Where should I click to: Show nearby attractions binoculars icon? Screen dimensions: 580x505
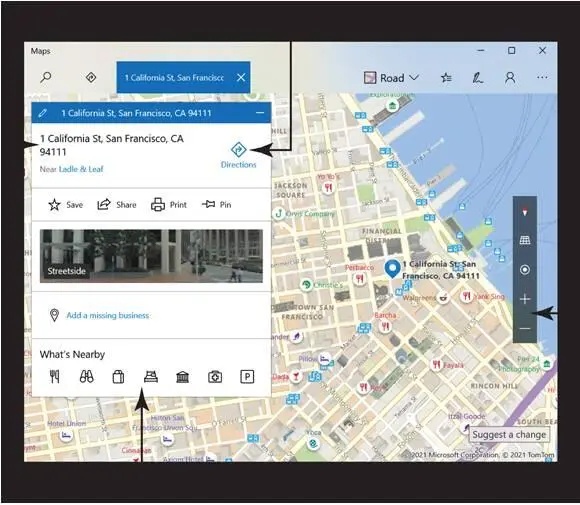pyautogui.click(x=87, y=377)
